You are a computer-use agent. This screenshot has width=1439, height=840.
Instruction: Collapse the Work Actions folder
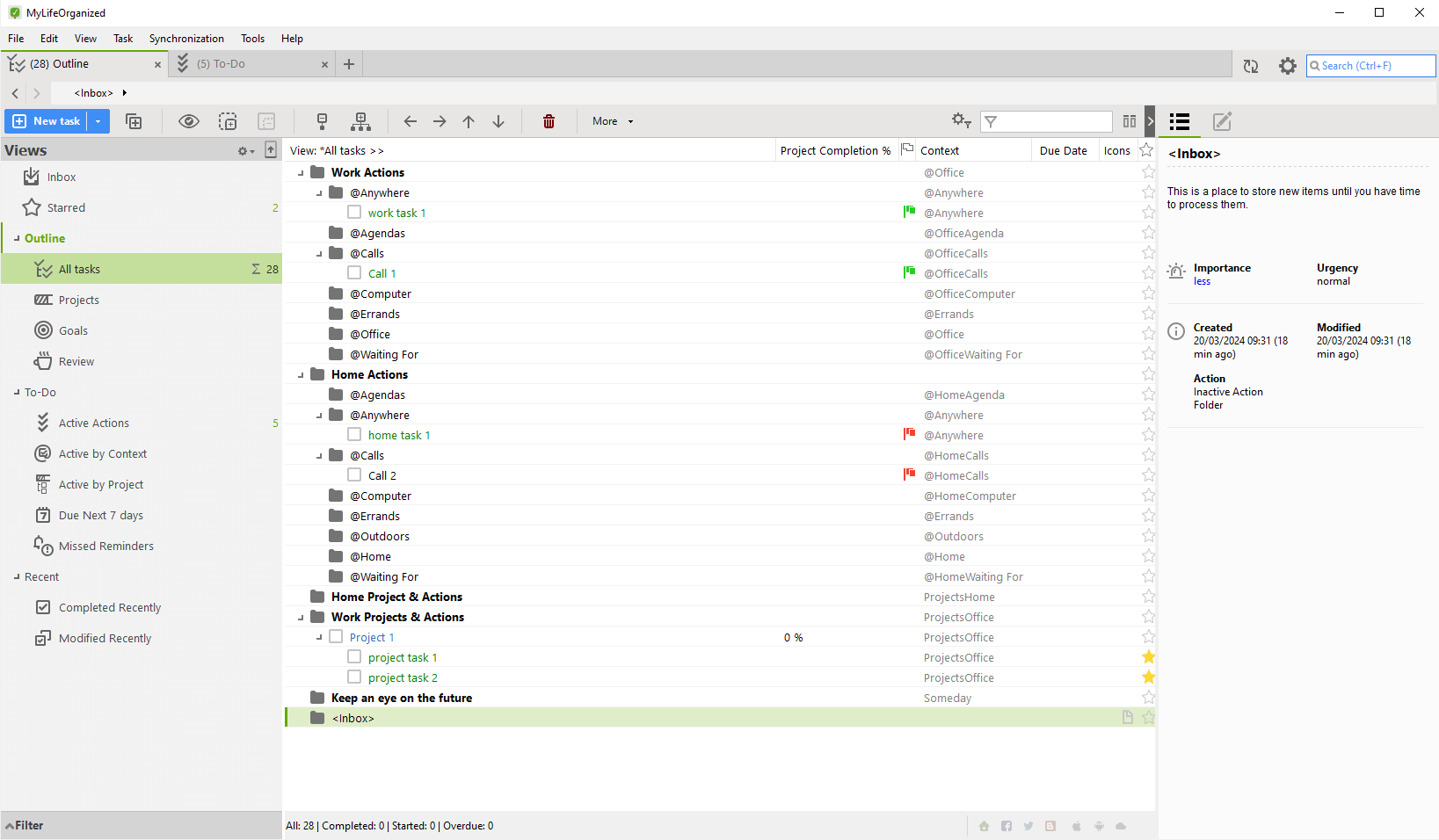click(300, 172)
